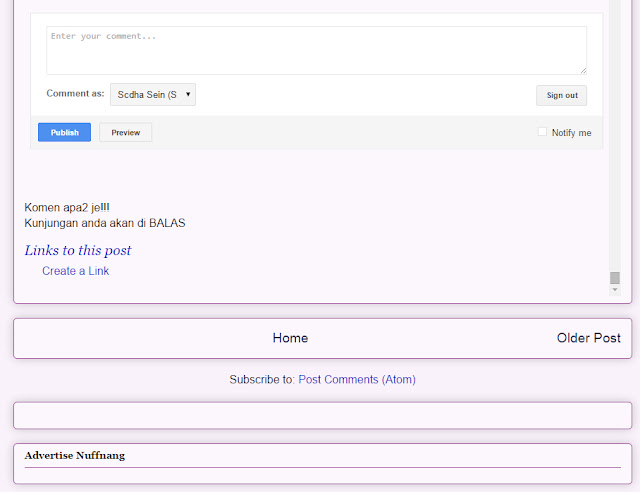
Task: Go to Home page link
Action: (290, 338)
